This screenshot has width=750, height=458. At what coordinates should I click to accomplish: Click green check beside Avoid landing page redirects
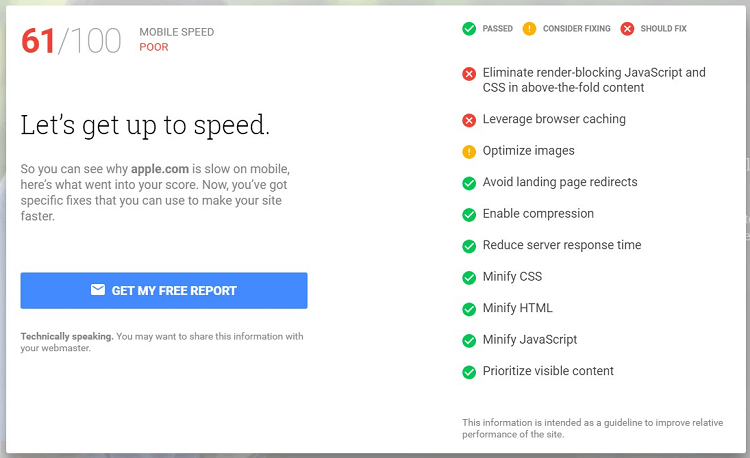click(469, 183)
